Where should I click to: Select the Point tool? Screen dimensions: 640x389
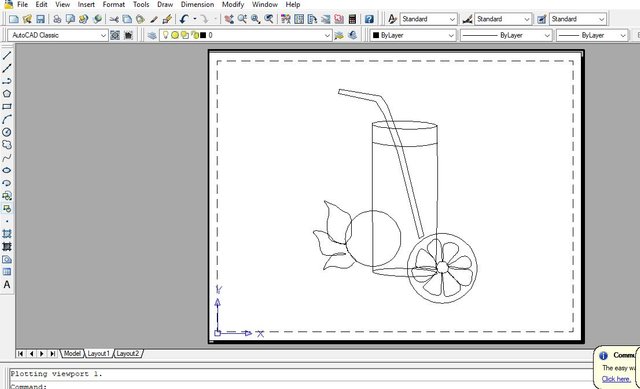pyautogui.click(x=7, y=221)
